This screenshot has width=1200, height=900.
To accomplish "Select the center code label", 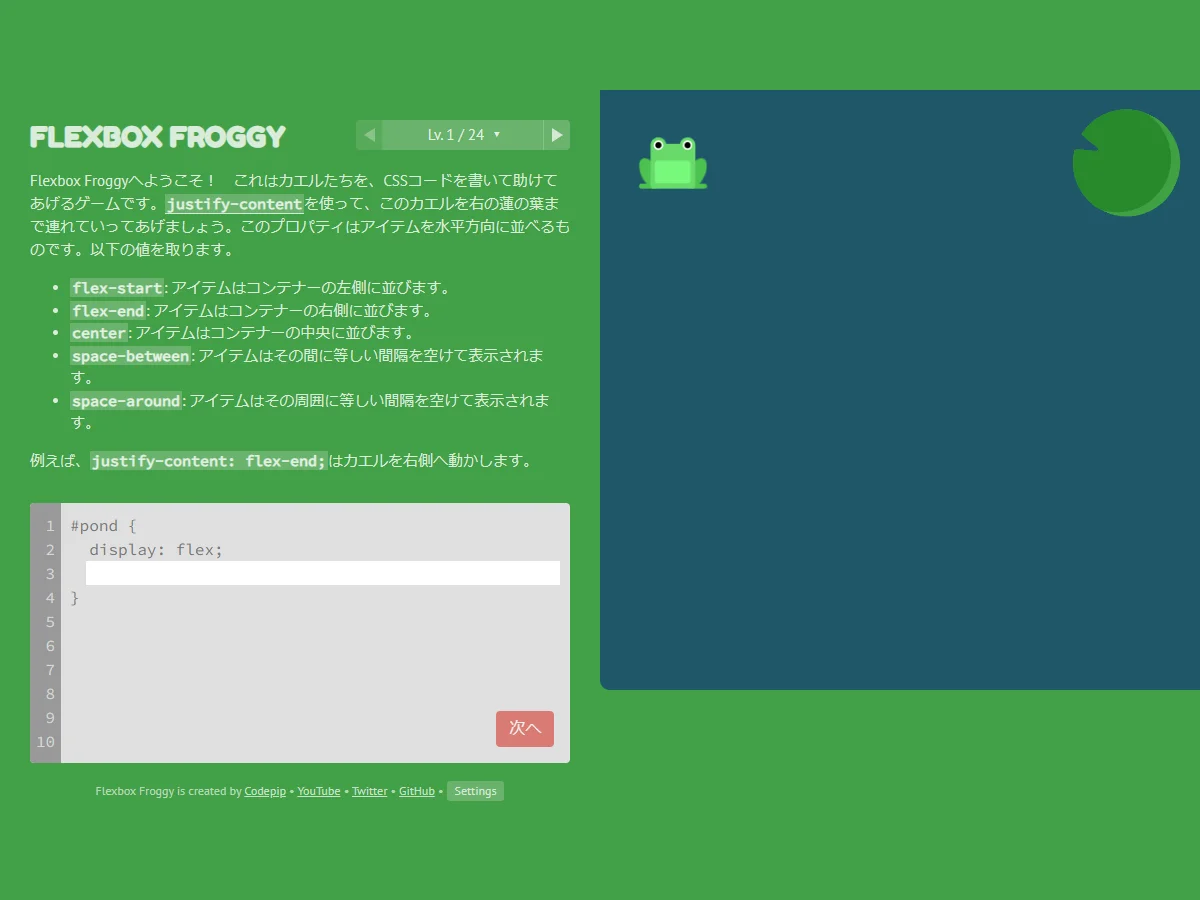I will pyautogui.click(x=99, y=333).
